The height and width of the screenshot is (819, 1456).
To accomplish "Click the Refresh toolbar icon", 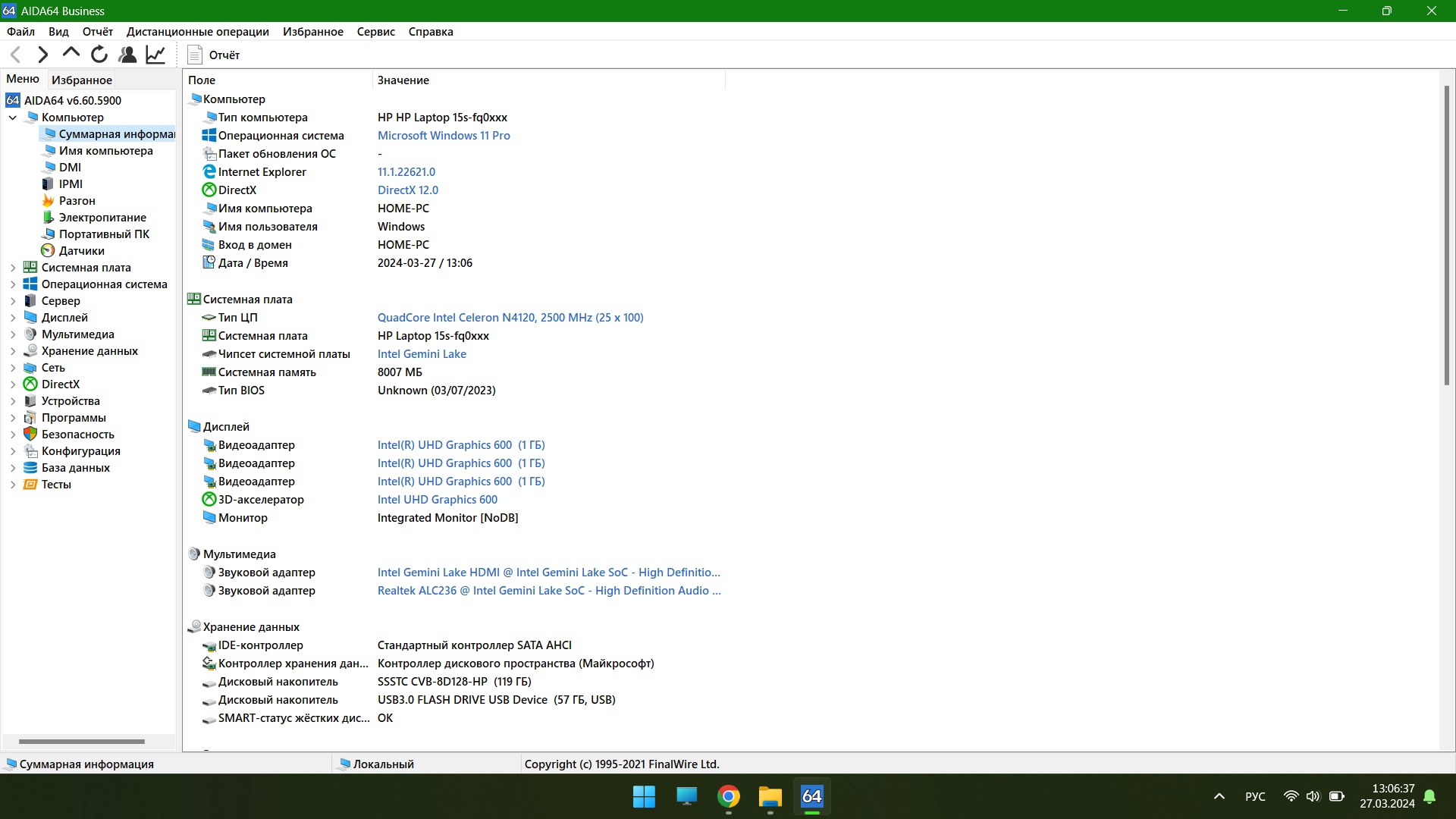I will pyautogui.click(x=99, y=55).
